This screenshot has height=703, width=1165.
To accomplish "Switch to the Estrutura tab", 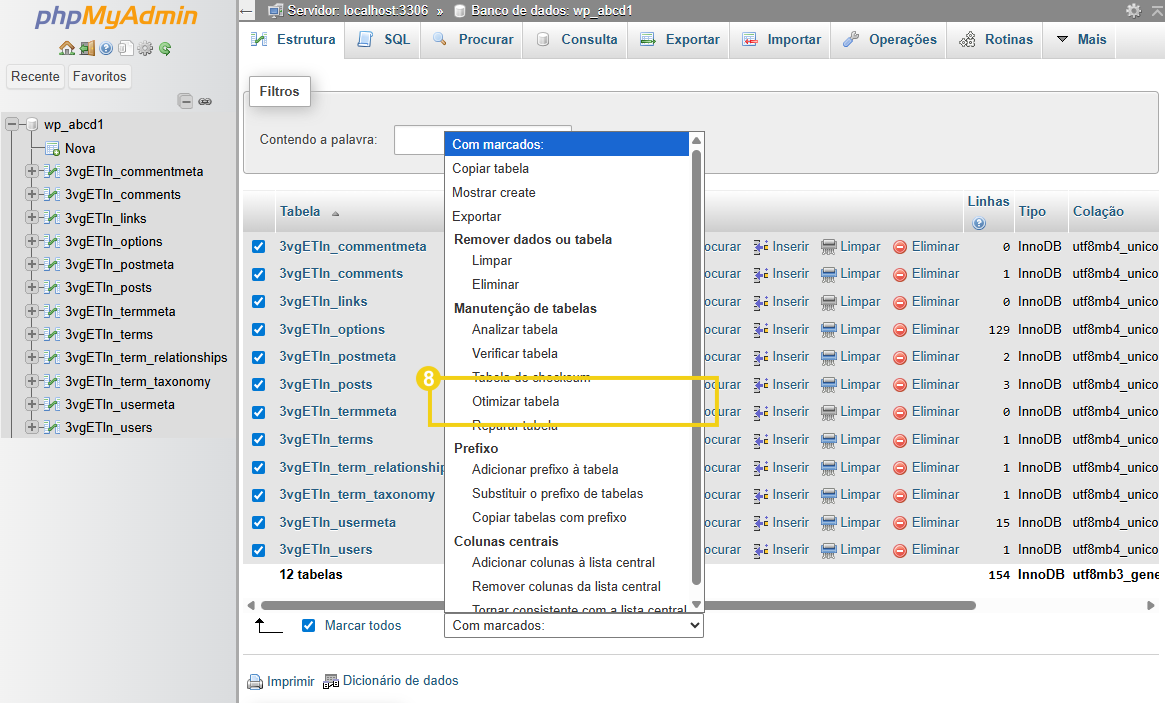I will pyautogui.click(x=293, y=39).
